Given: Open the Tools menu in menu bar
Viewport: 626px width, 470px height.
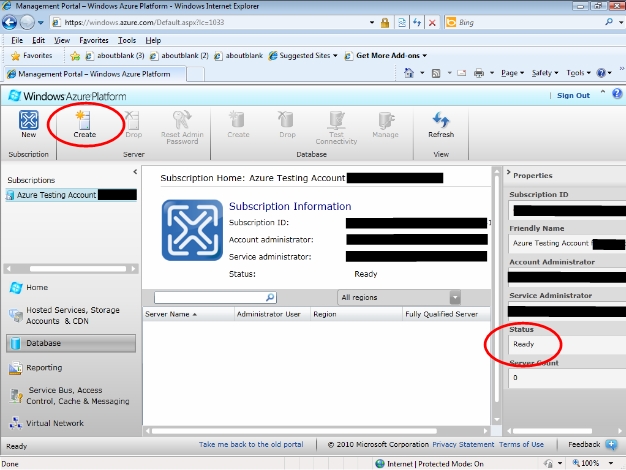Looking at the screenshot, I should coord(127,40).
